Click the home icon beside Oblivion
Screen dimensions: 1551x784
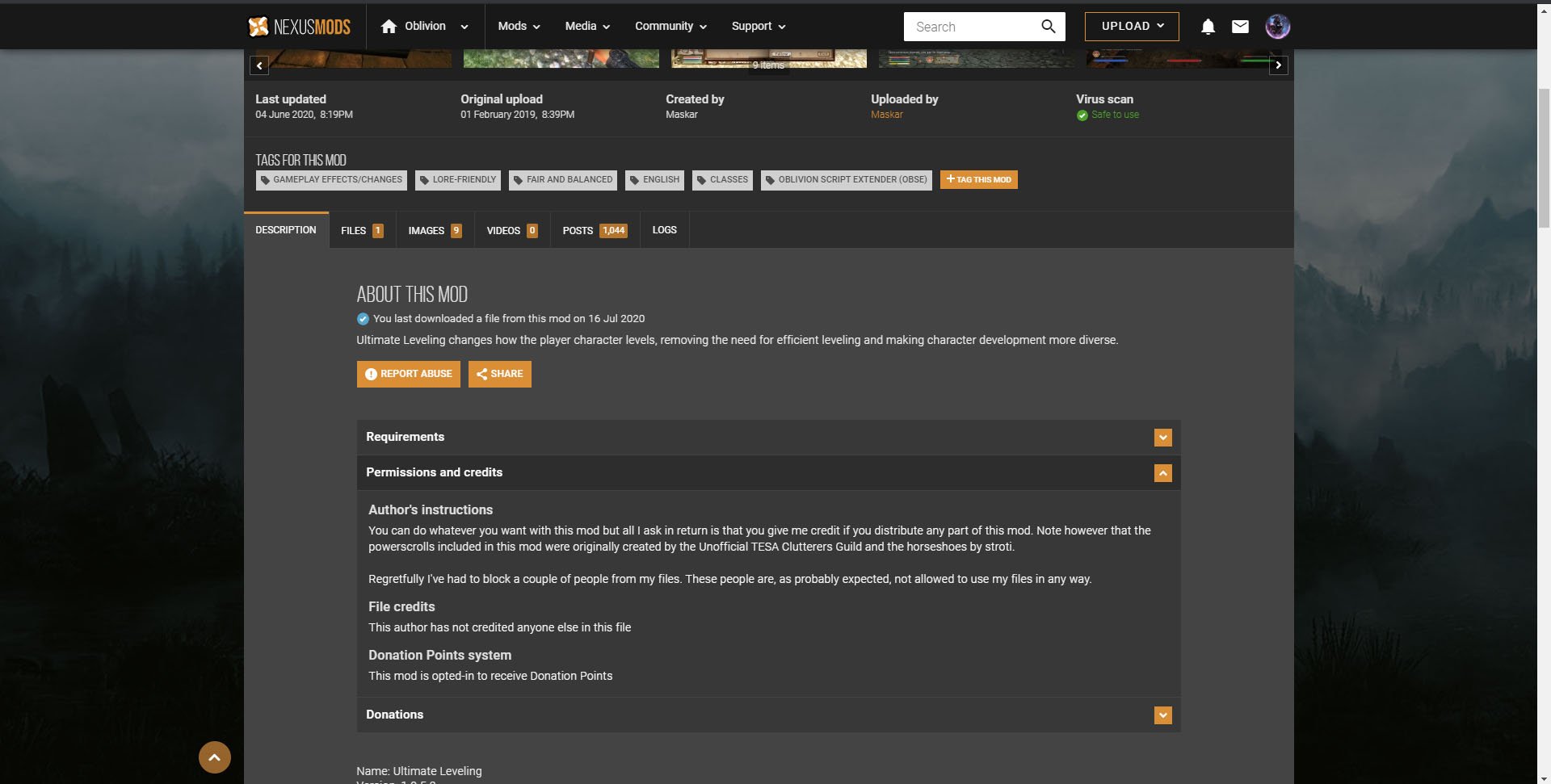pos(389,27)
